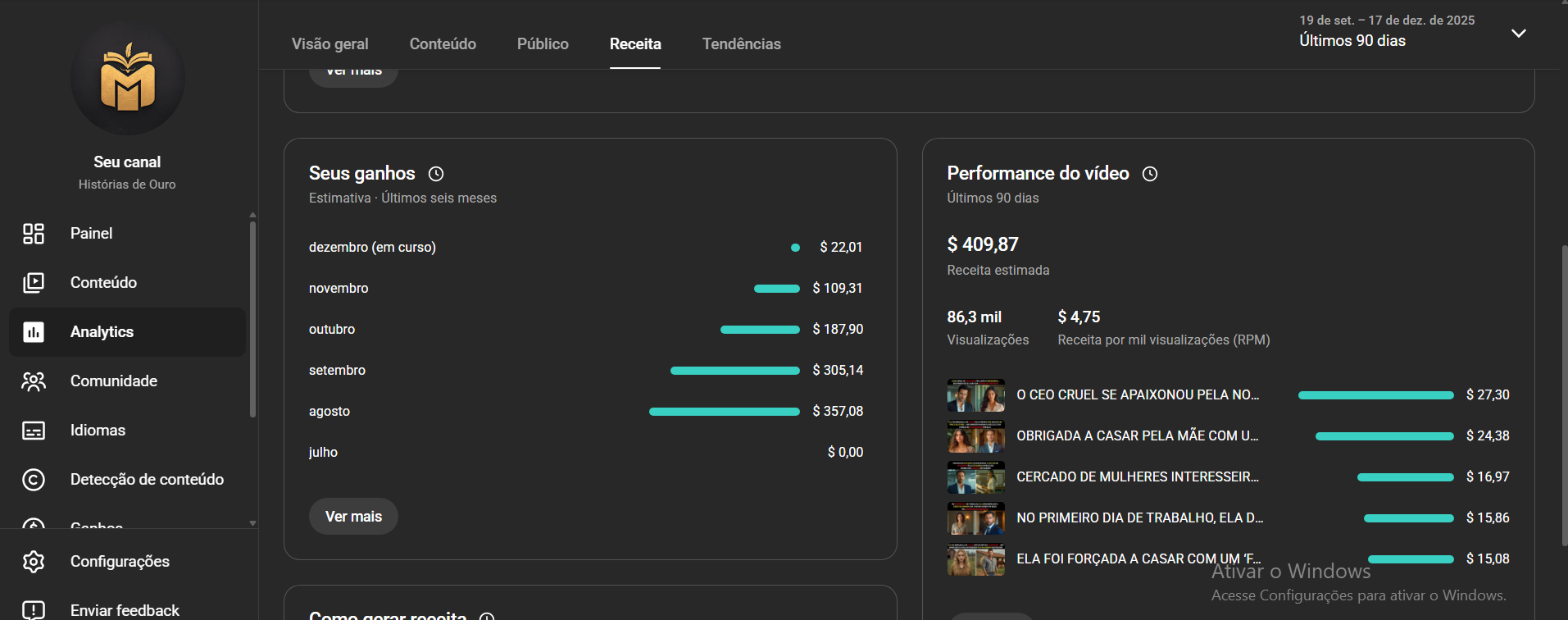Expand the Últimos 90 dias date dropdown
The height and width of the screenshot is (620, 1568).
coord(1518,34)
